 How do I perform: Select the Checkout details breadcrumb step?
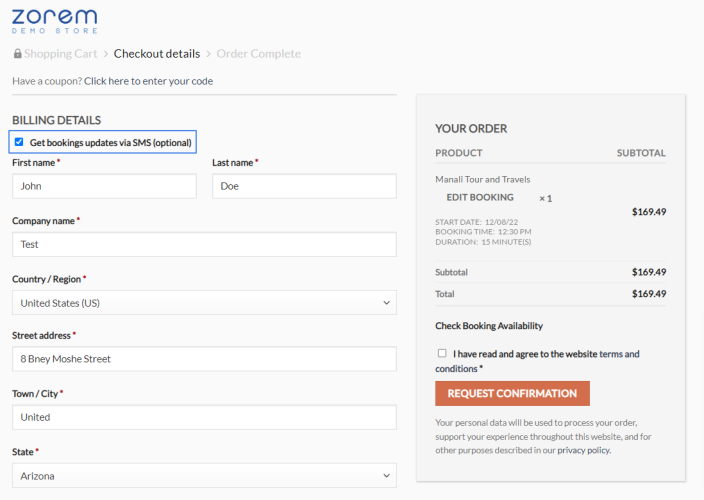(x=157, y=54)
